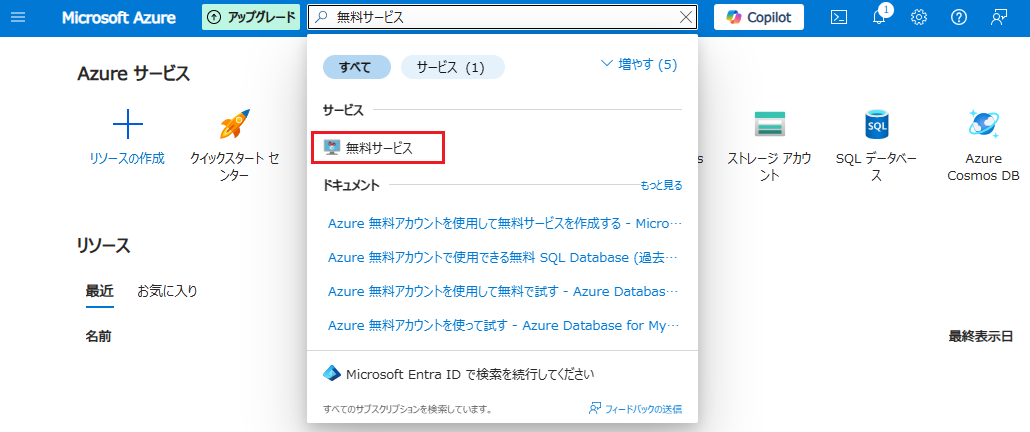Click フィードバックの送信 link
The width and height of the screenshot is (1030, 432).
[635, 409]
